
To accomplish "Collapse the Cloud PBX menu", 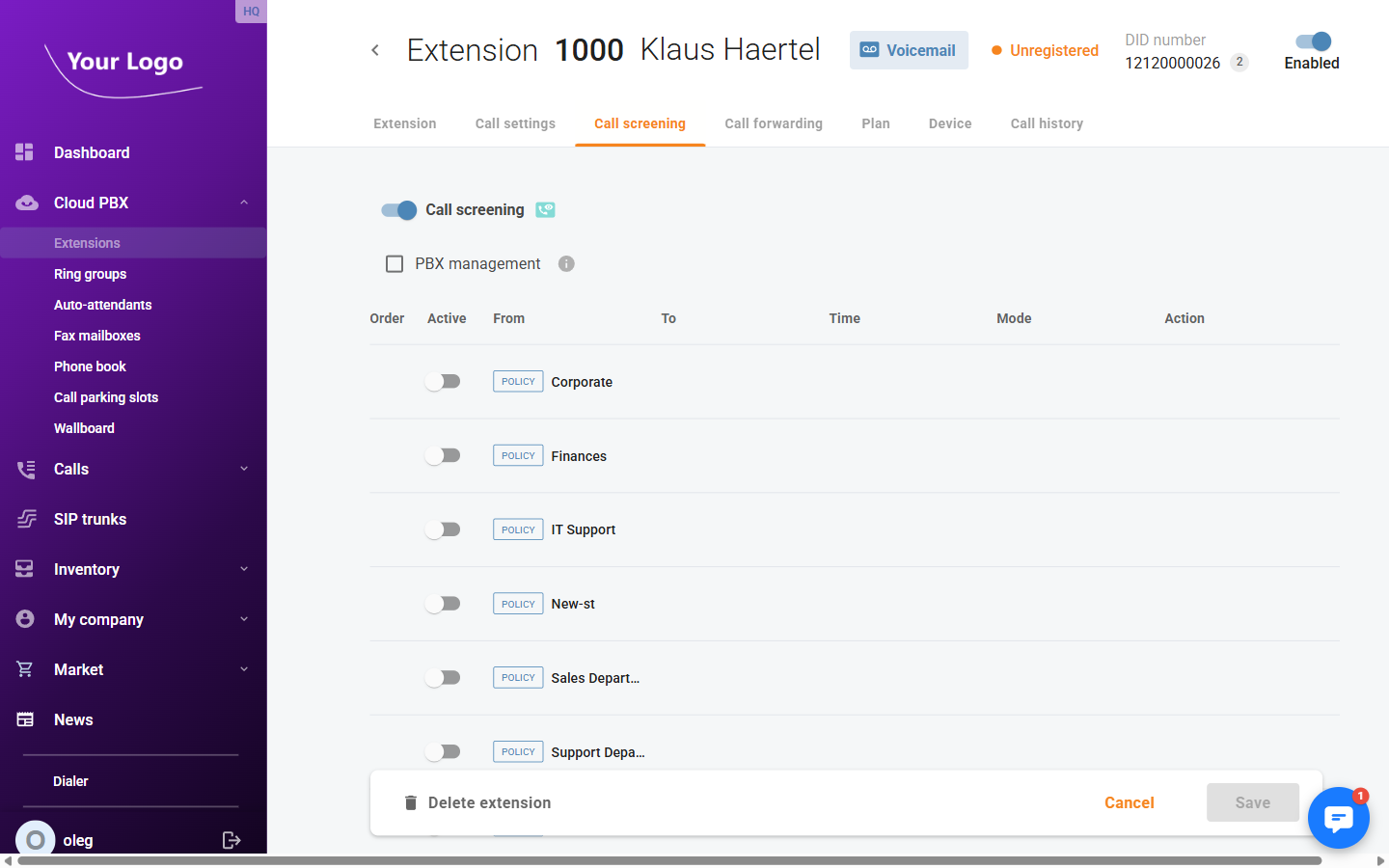I will click(244, 203).
